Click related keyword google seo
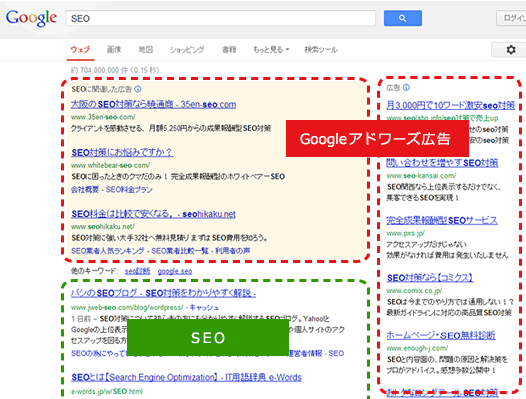526x399 pixels. pyautogui.click(x=175, y=271)
